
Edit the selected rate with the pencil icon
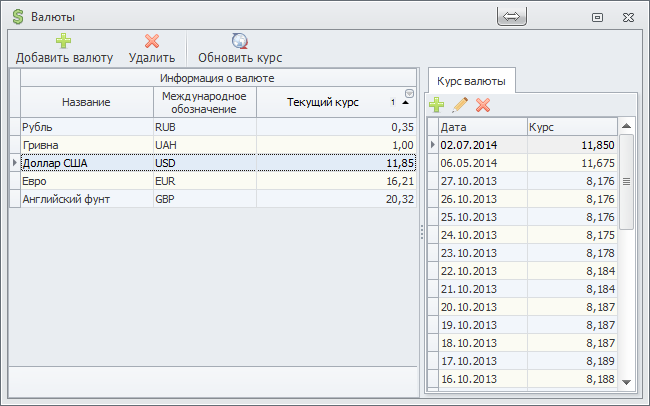coord(460,104)
